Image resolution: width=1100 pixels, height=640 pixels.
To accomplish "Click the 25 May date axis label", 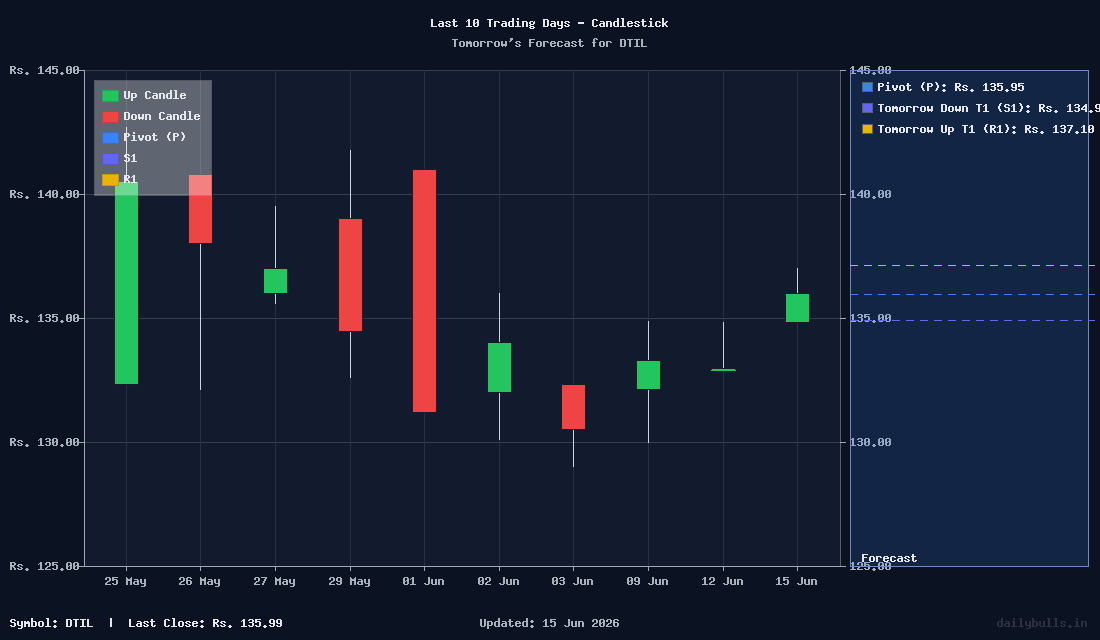I will [x=126, y=582].
